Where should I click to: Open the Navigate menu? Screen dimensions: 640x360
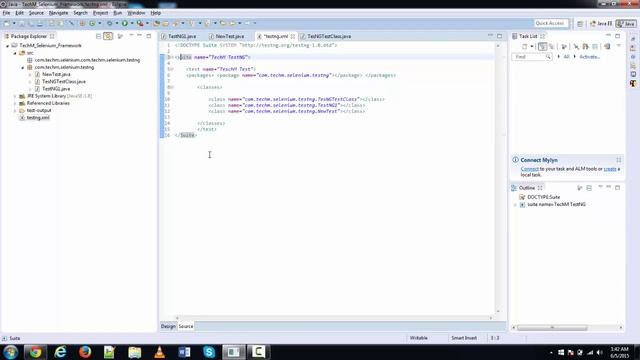pos(58,13)
